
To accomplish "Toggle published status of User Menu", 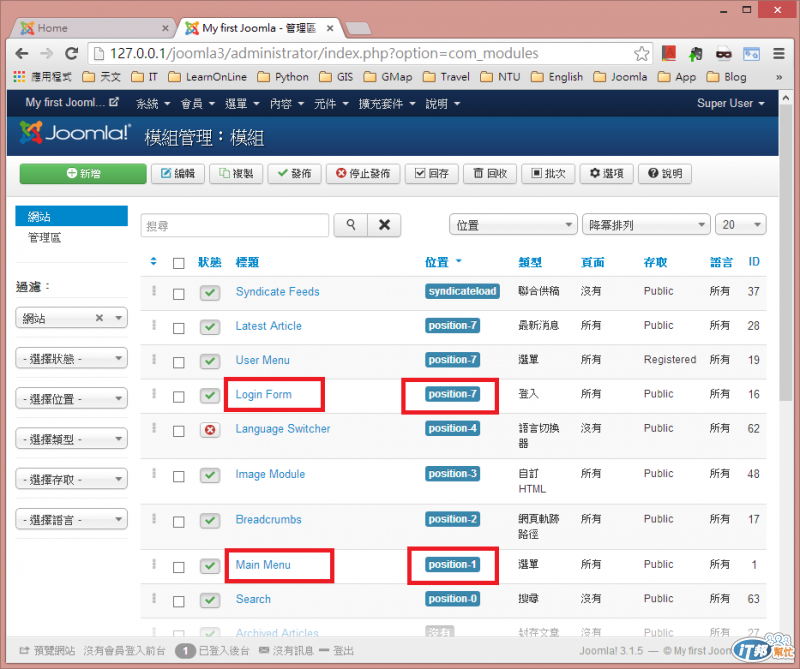I will coord(210,361).
